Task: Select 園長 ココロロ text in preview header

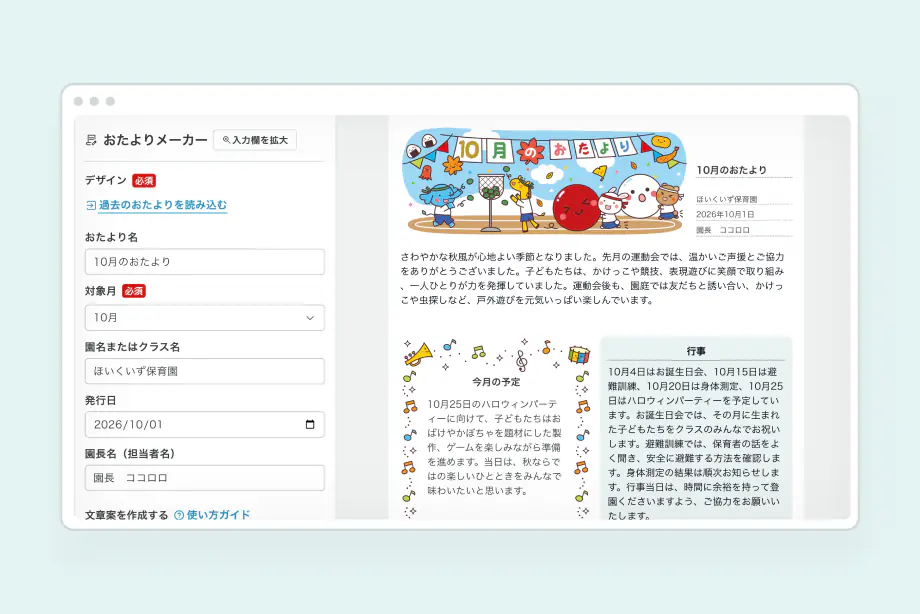Action: point(723,230)
